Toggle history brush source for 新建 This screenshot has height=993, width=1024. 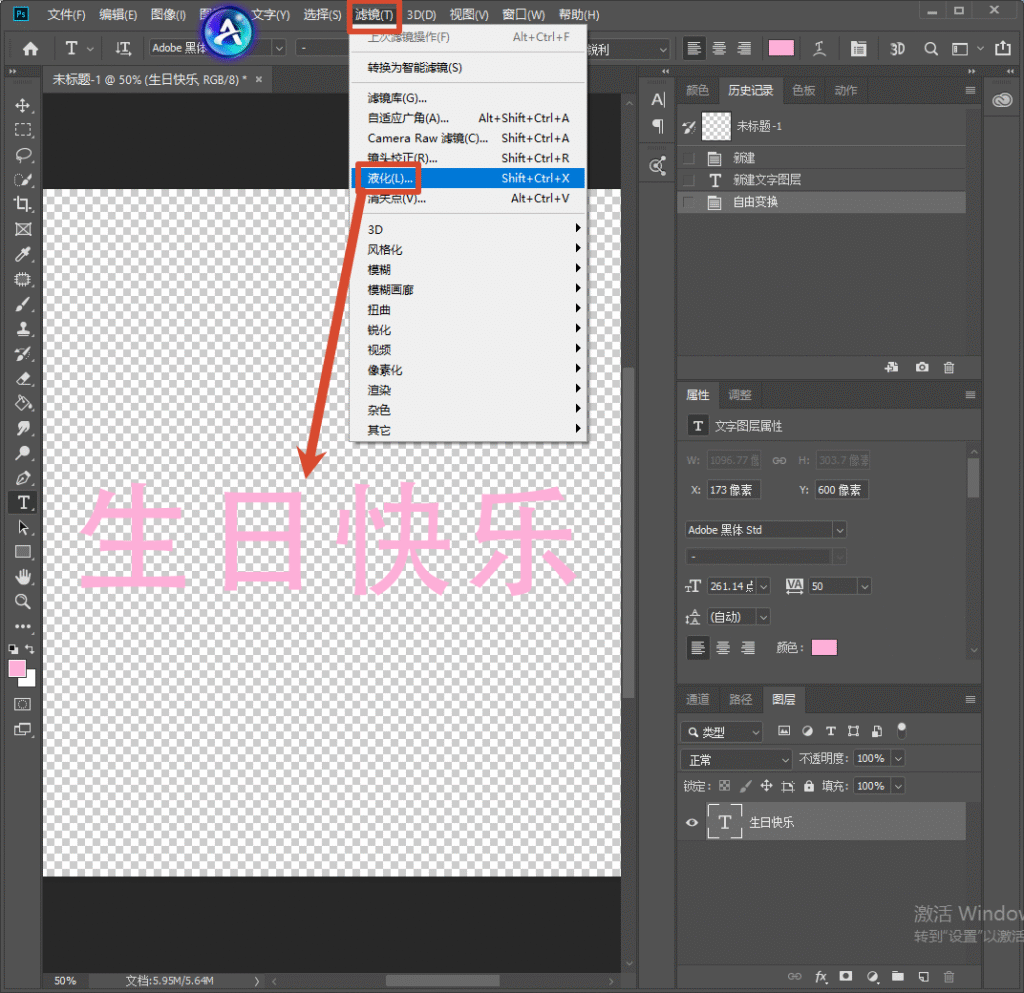tap(688, 158)
